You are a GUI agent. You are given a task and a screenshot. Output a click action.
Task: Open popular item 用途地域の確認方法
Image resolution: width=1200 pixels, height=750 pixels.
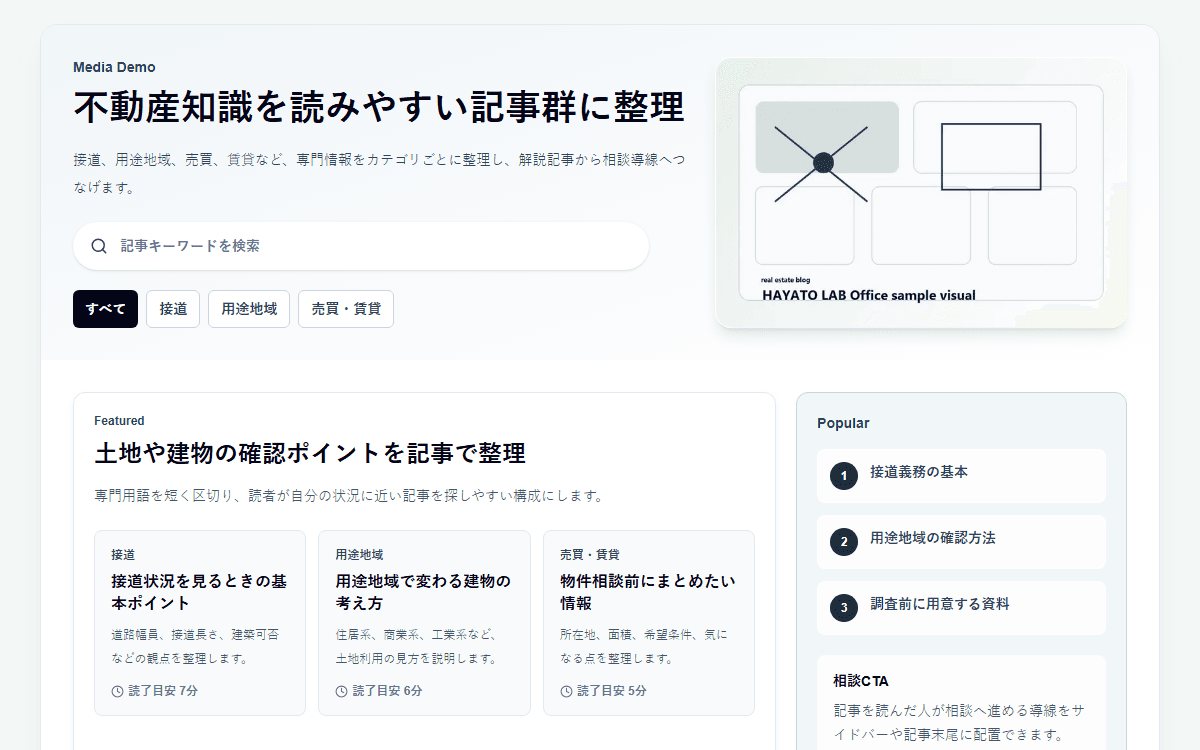(x=961, y=542)
